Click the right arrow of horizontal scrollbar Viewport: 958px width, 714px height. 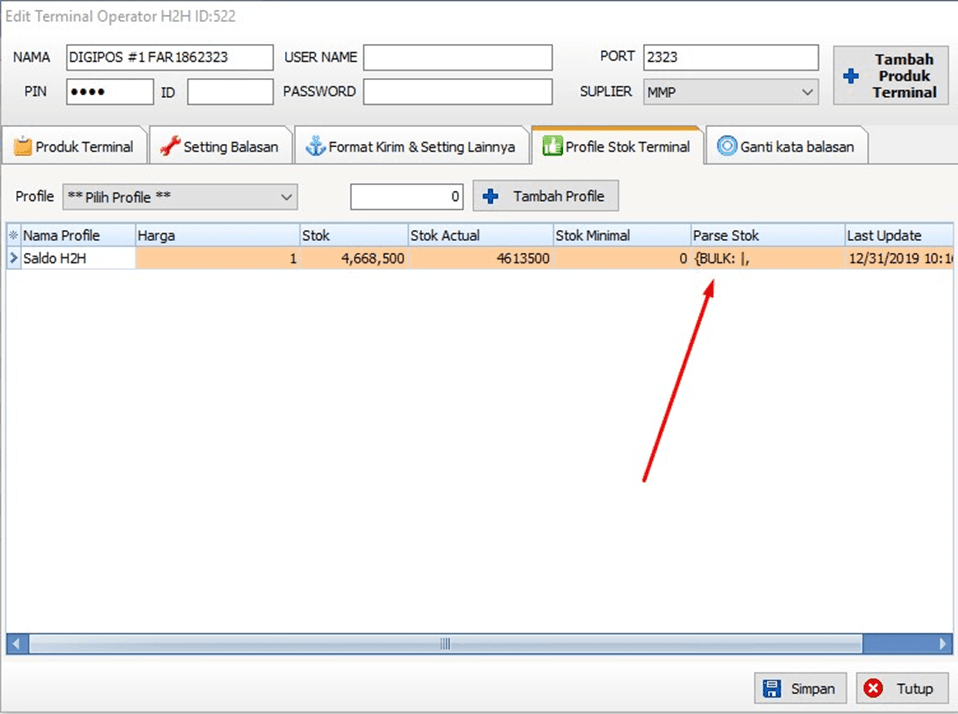pyautogui.click(x=943, y=644)
